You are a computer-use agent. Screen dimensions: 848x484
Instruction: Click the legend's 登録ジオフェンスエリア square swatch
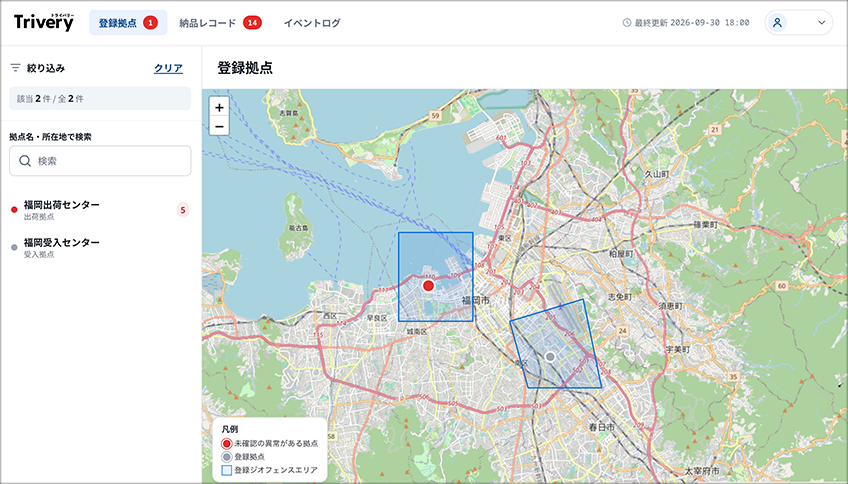pyautogui.click(x=227, y=470)
